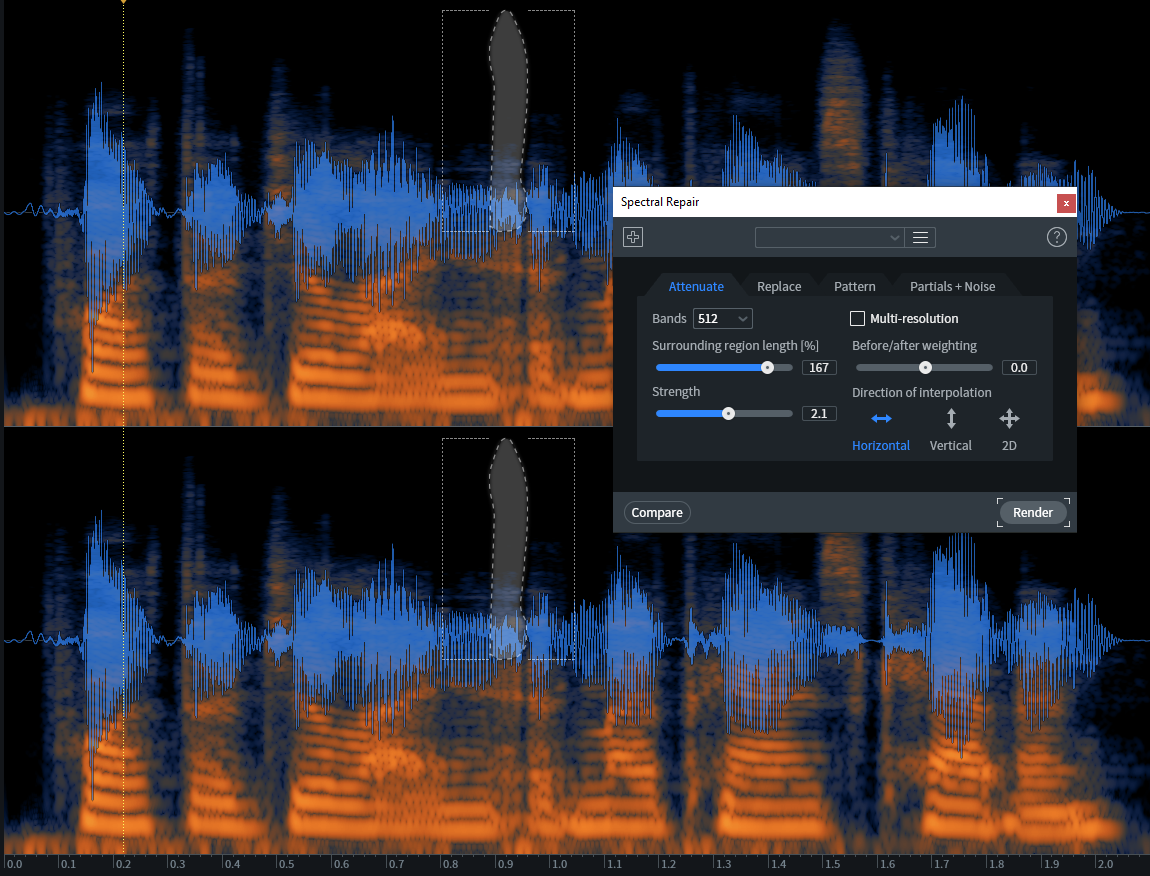Click the lasso selection in lower channel
Screen dimensions: 1150x876
coord(508,549)
